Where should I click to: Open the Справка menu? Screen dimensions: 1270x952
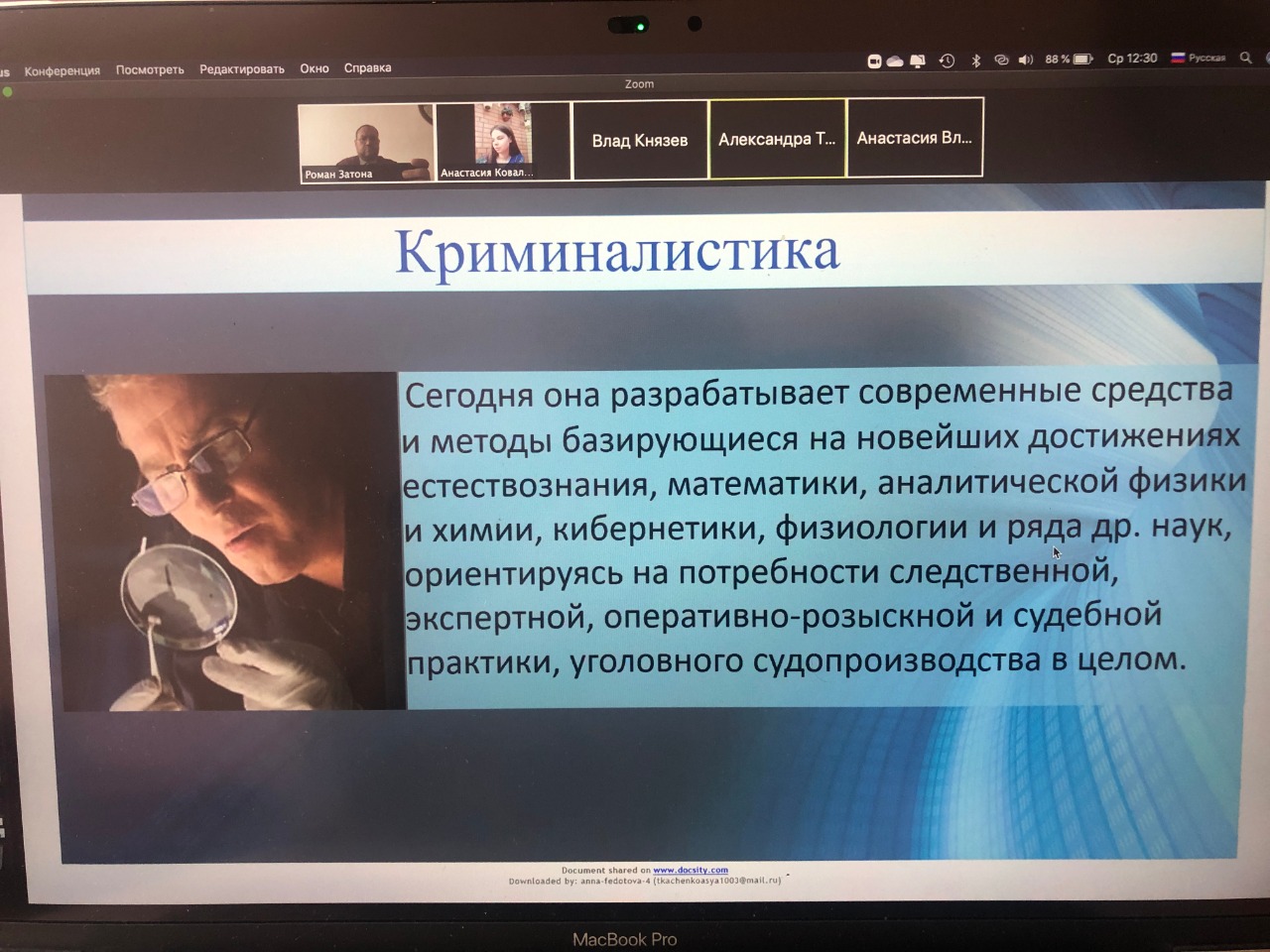click(367, 68)
